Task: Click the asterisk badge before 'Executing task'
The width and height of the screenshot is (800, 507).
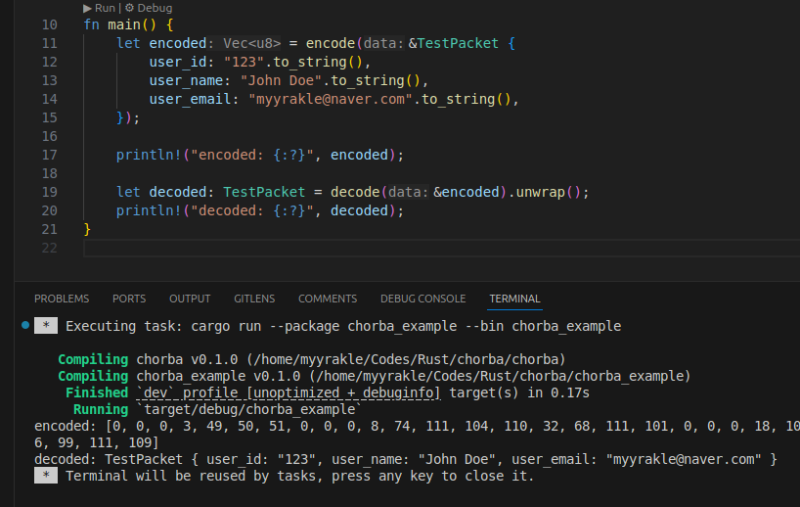Action: 46,326
